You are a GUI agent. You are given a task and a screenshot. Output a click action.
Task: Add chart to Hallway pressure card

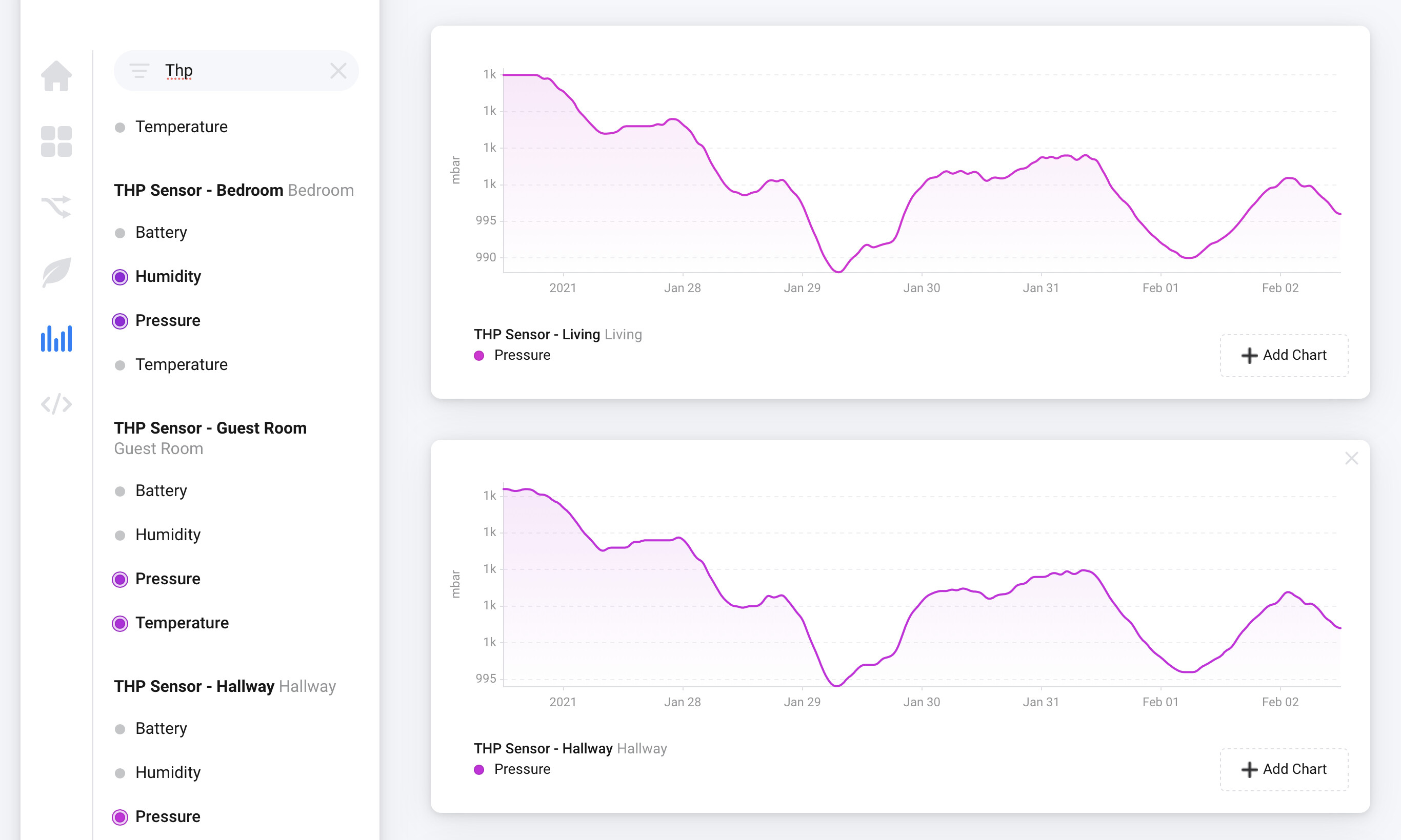(x=1283, y=769)
